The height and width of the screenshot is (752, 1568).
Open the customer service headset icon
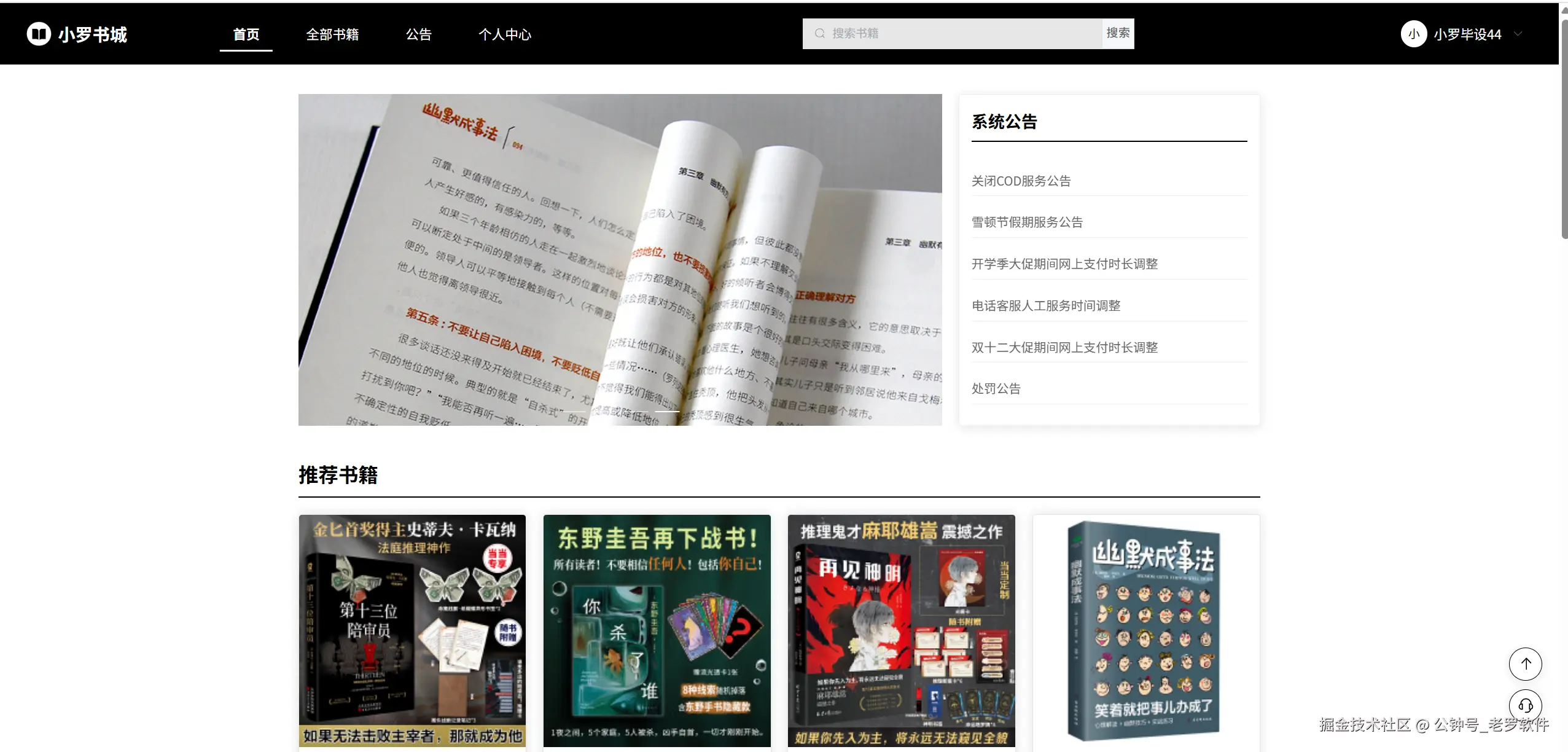click(1525, 705)
